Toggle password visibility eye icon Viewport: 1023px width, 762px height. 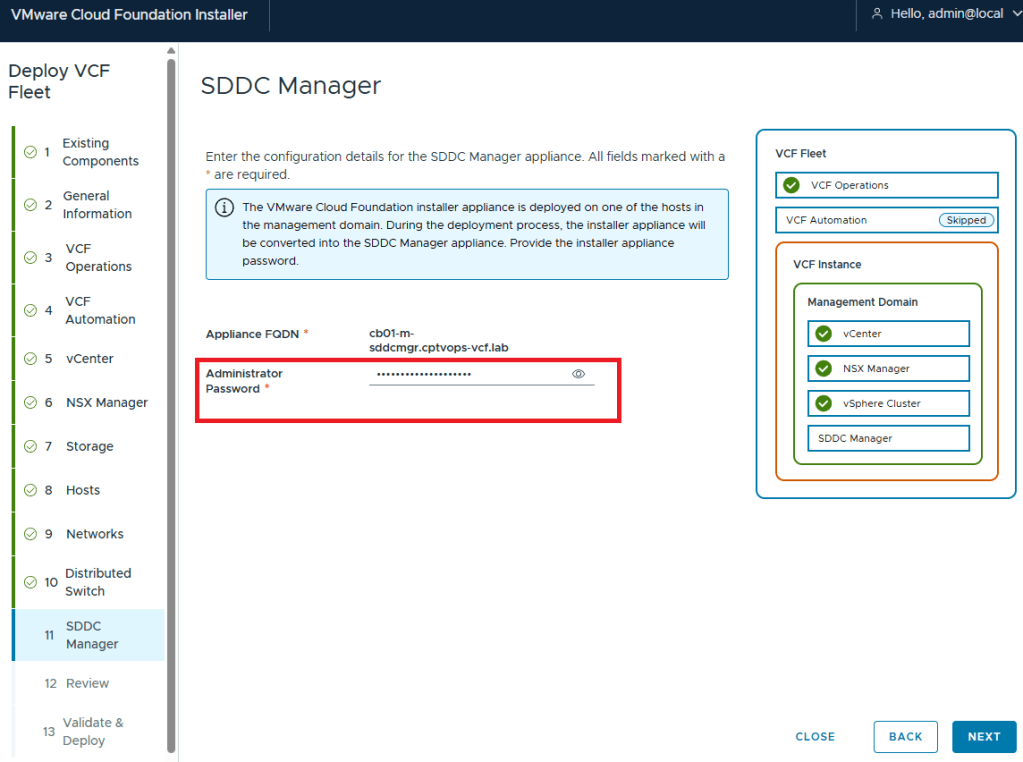pos(578,374)
